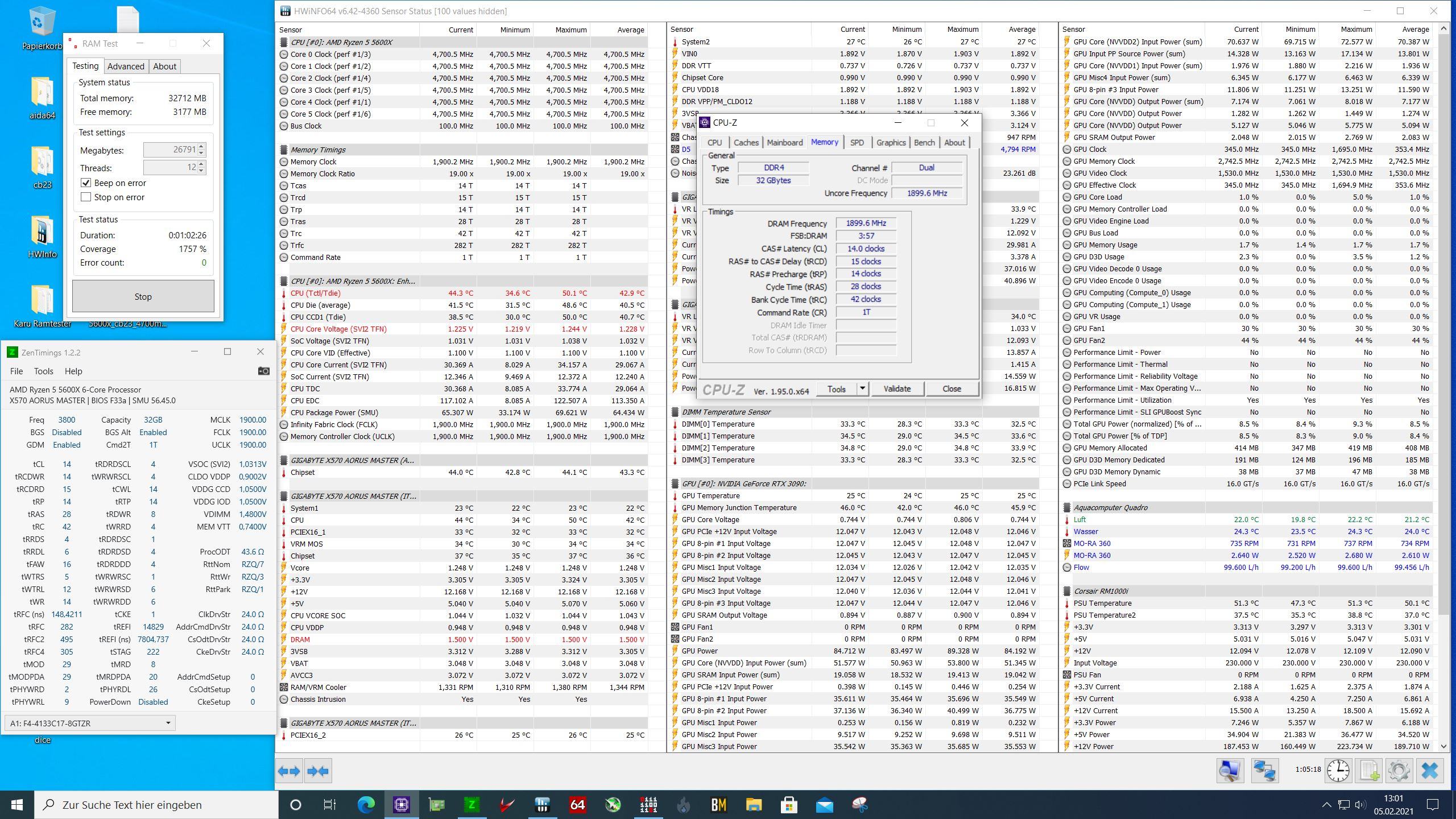Switch to the CPU-Z SPD tab
The width and height of the screenshot is (1456, 819).
[x=857, y=142]
